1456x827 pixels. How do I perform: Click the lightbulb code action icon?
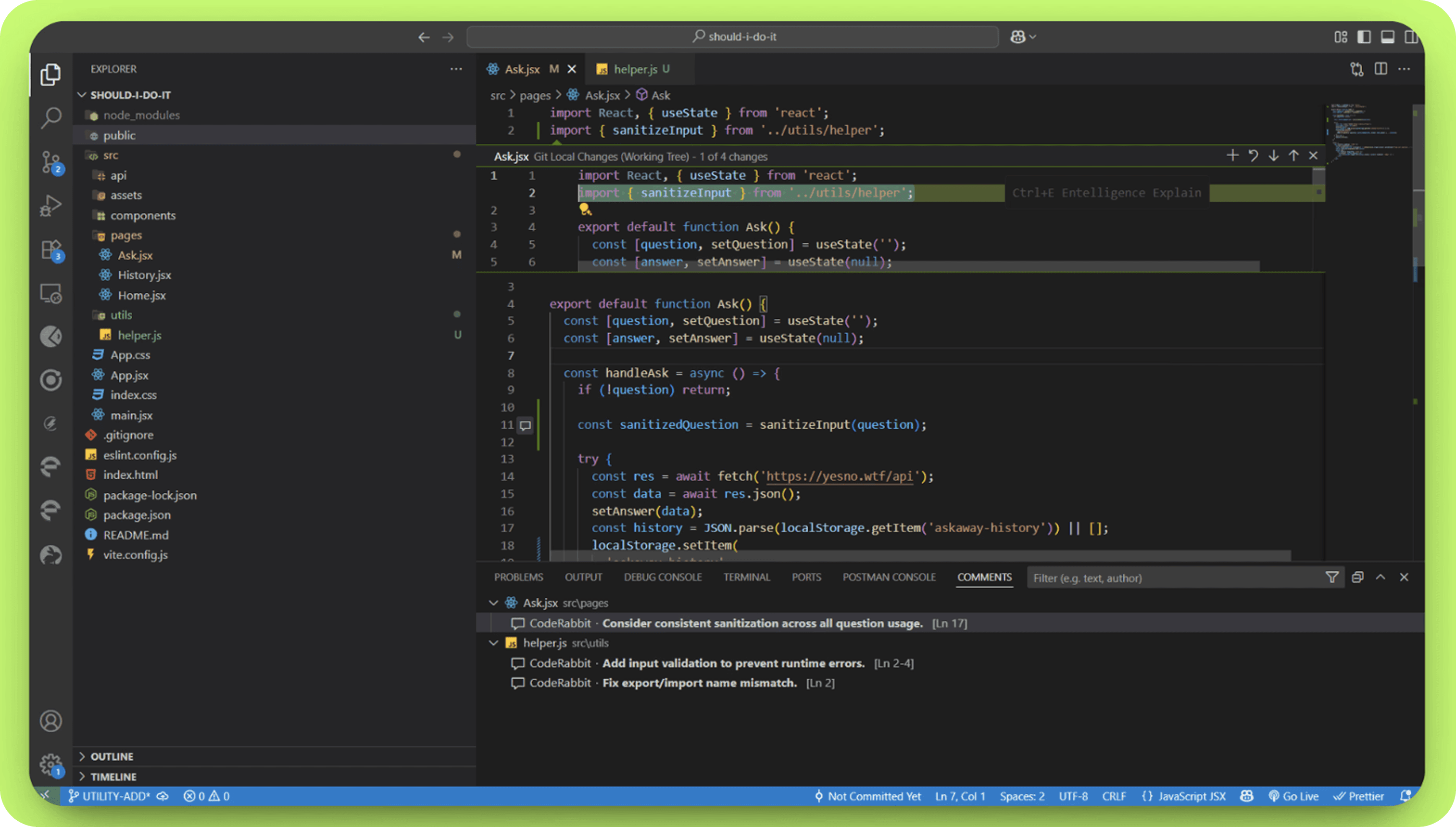pyautogui.click(x=585, y=210)
